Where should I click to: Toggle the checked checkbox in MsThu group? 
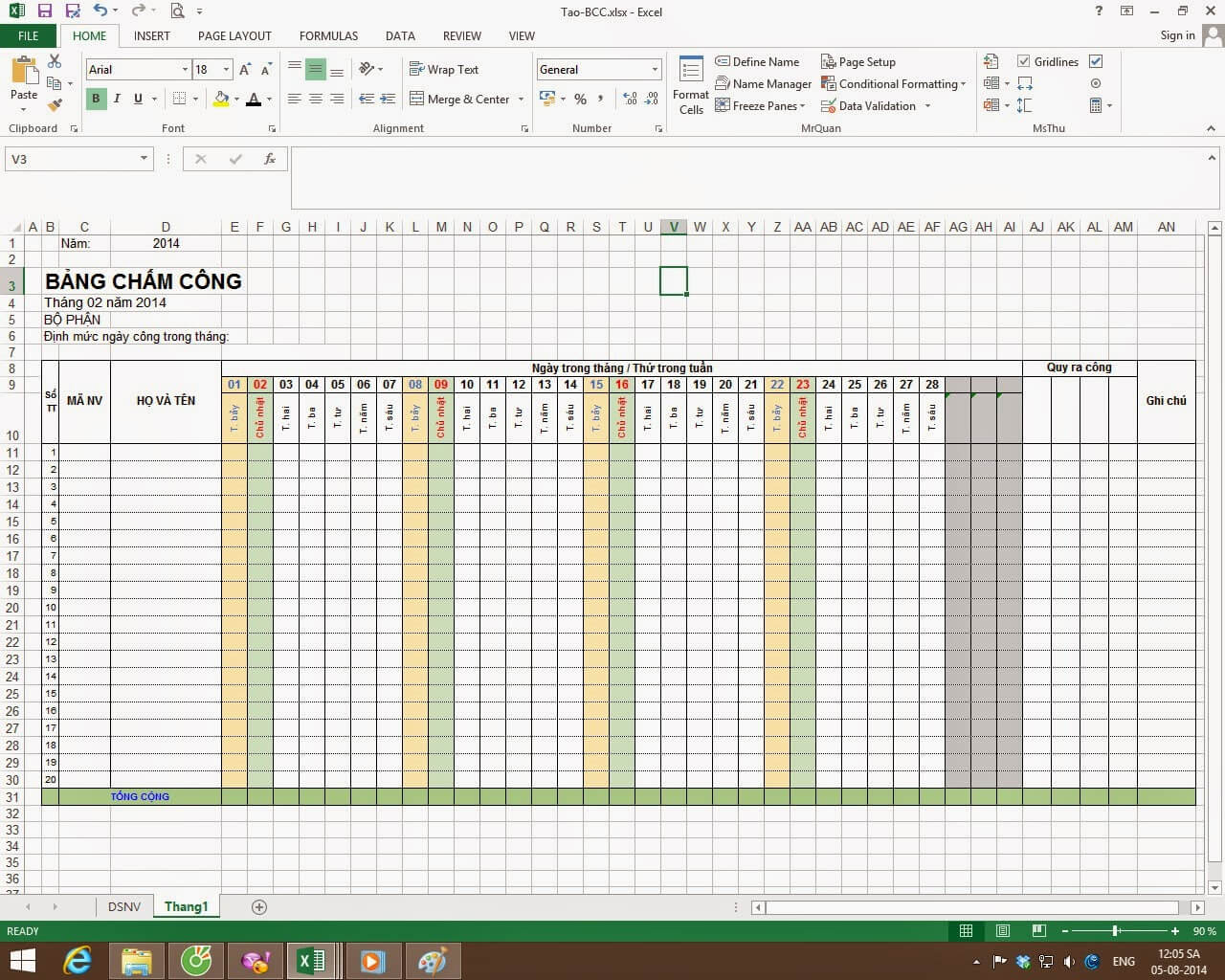(x=1096, y=61)
